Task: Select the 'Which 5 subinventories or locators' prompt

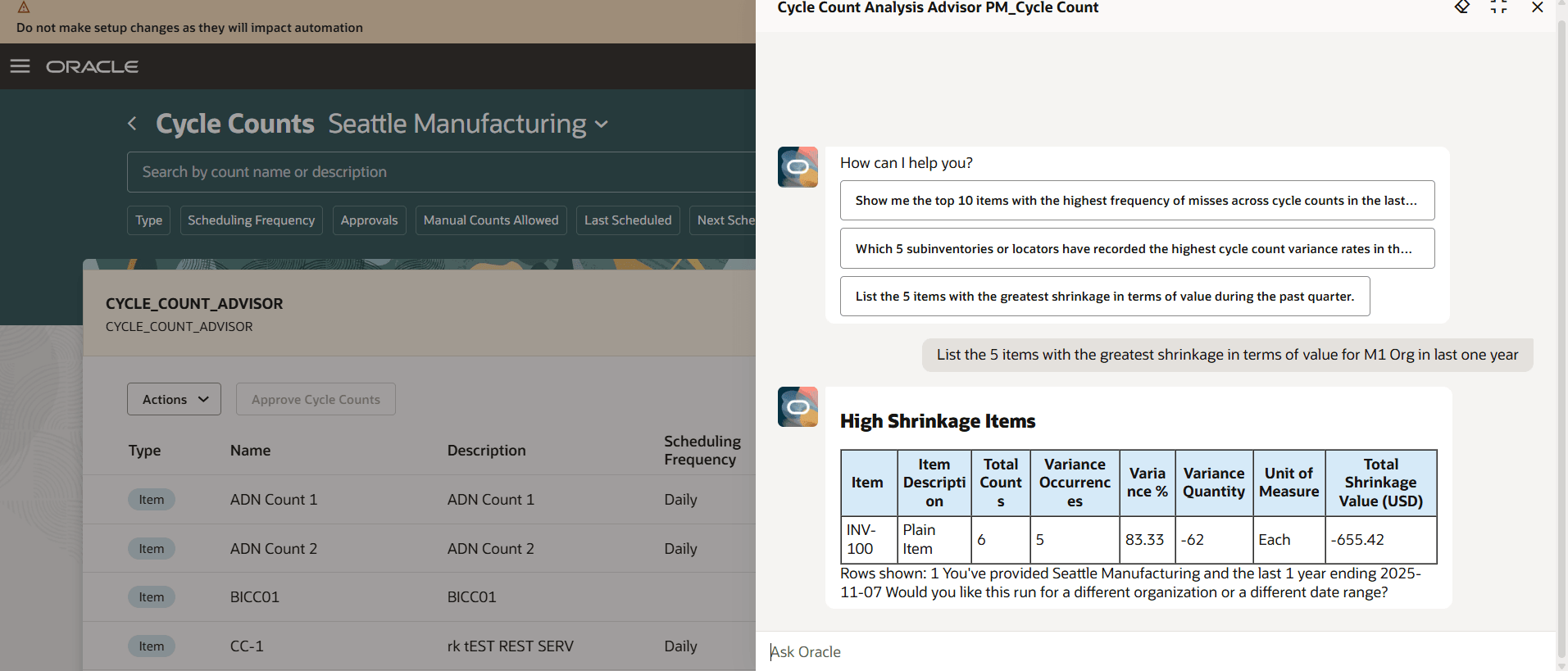Action: coord(1137,248)
